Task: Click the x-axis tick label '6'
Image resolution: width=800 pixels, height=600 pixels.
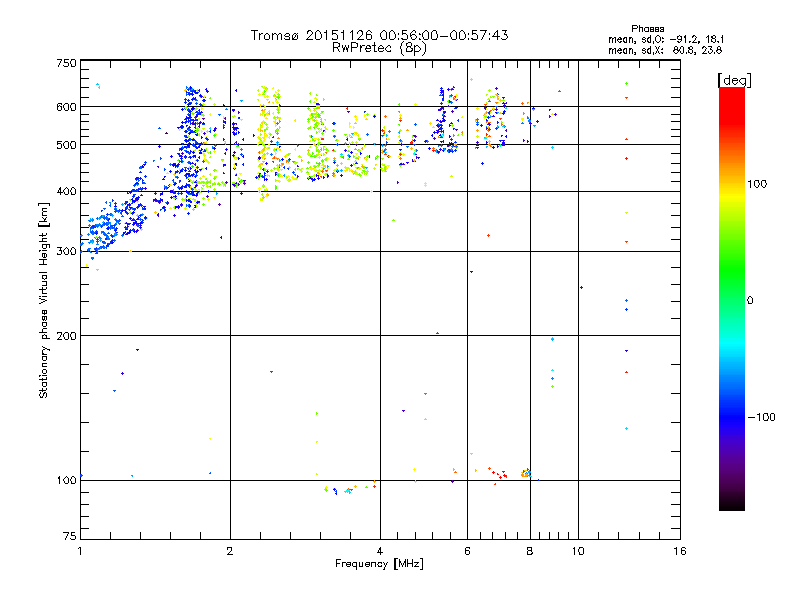Action: [x=467, y=551]
